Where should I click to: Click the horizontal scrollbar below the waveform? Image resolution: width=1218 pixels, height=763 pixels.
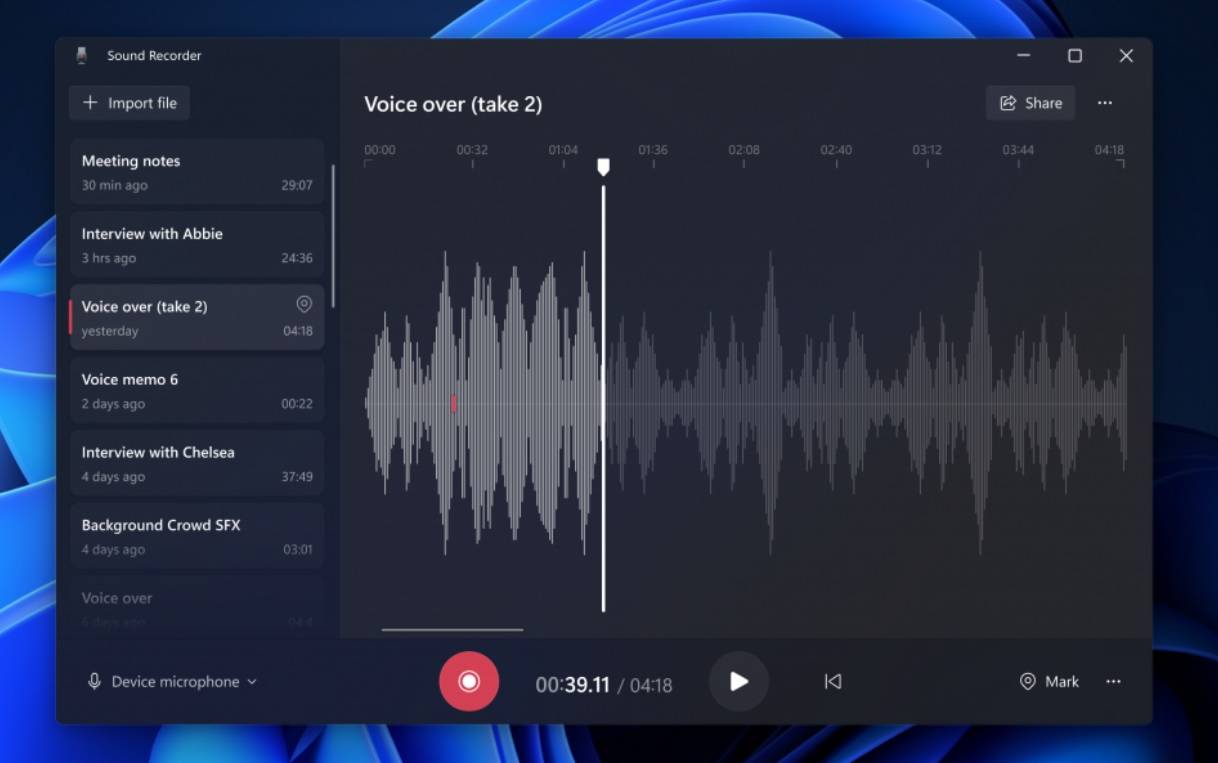pos(451,630)
